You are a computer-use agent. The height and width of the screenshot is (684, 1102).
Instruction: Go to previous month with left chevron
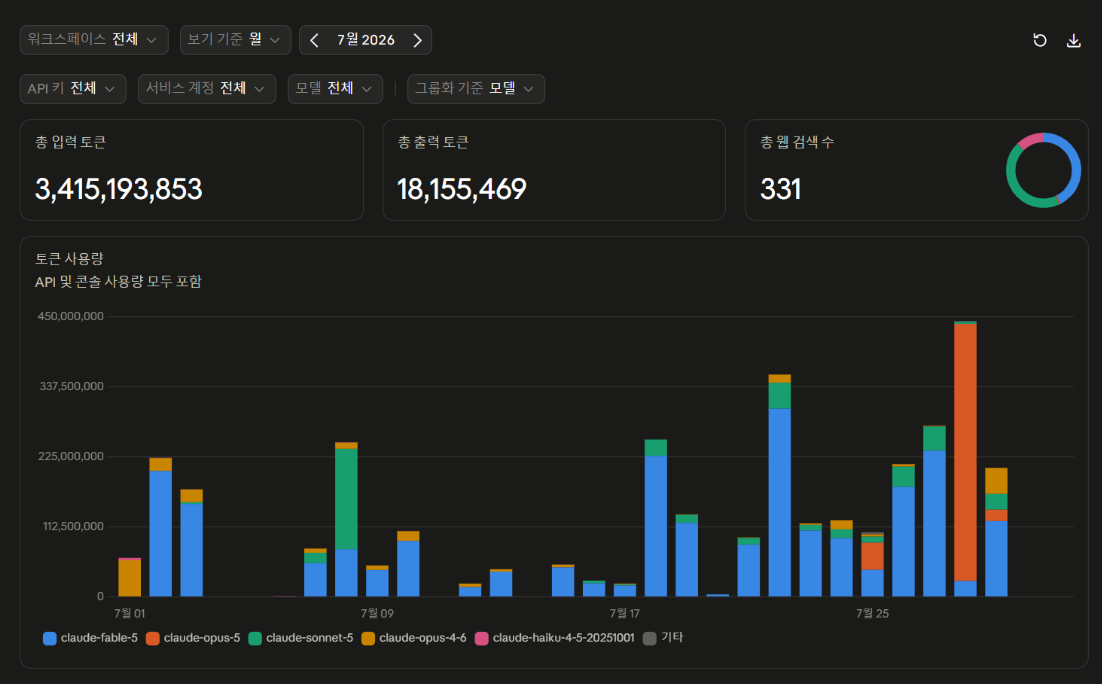314,40
